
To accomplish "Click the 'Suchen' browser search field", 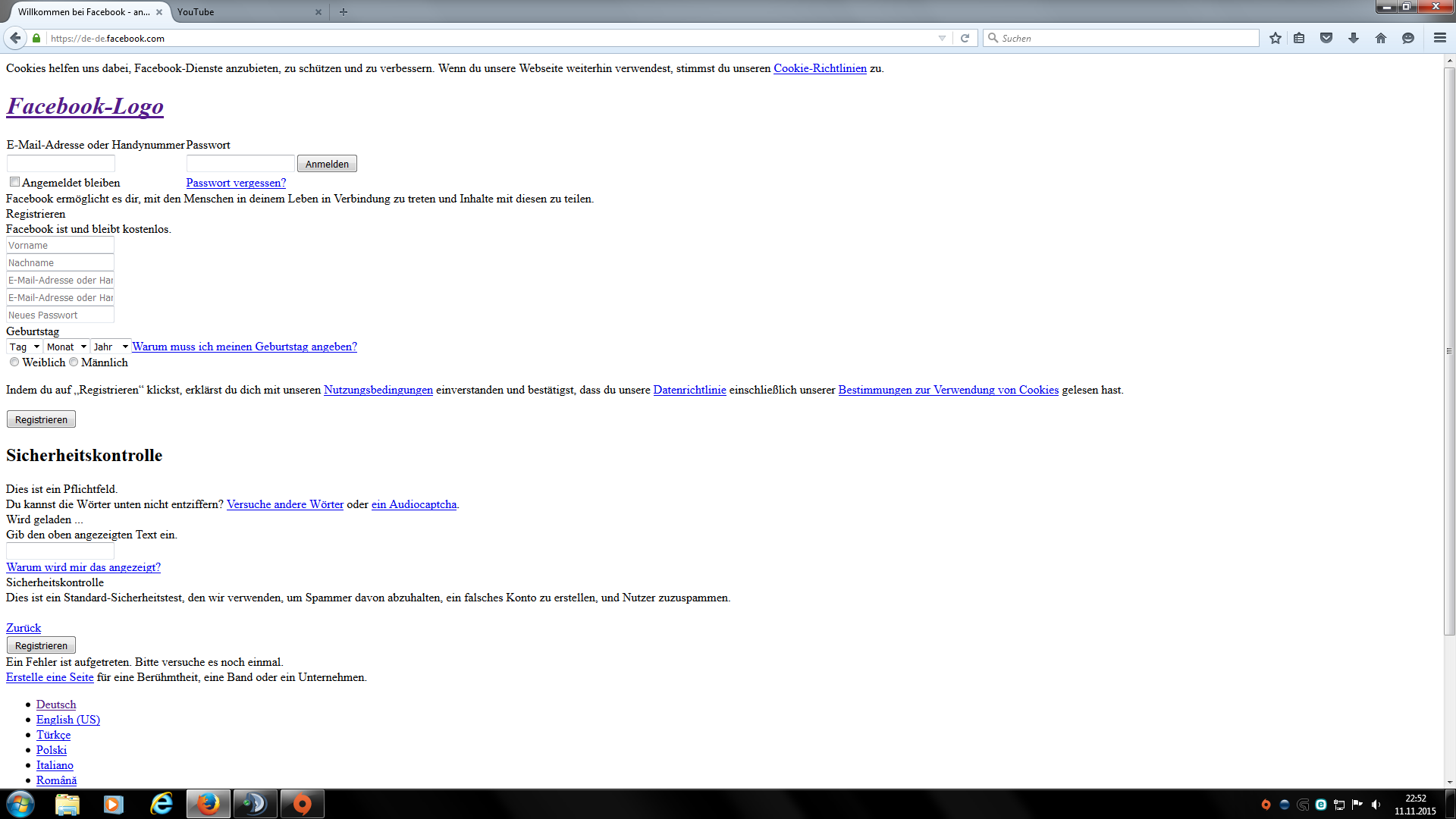I will 1122,38.
